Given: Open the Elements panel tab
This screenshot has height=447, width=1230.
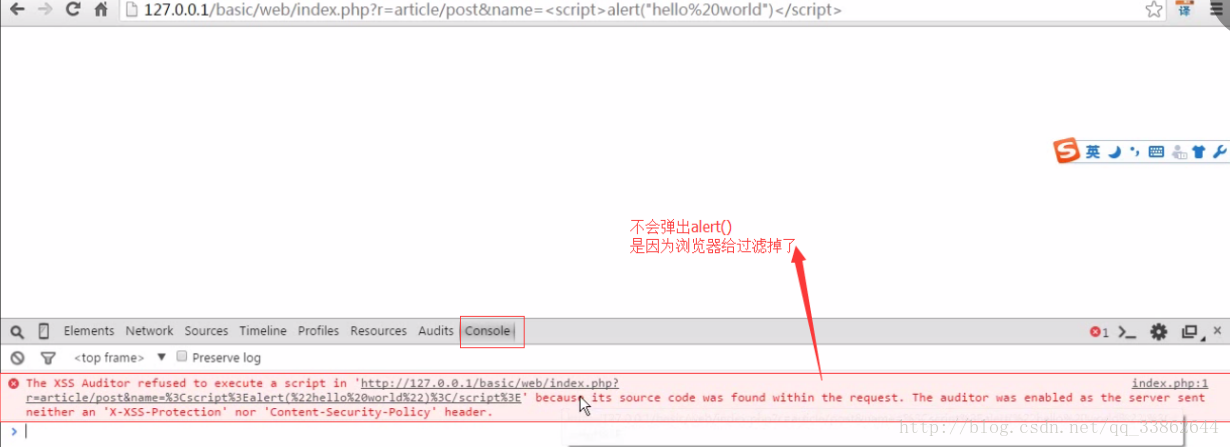Looking at the screenshot, I should click(89, 331).
